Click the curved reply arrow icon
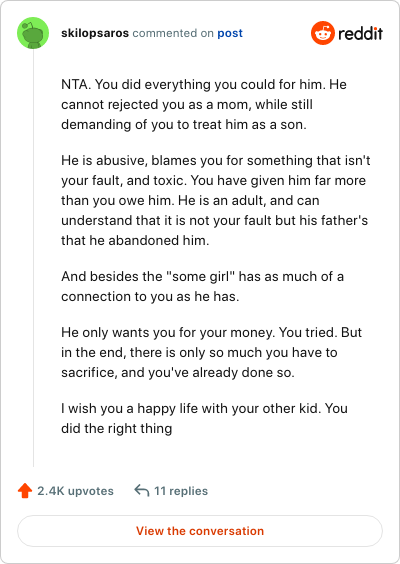 (x=142, y=490)
